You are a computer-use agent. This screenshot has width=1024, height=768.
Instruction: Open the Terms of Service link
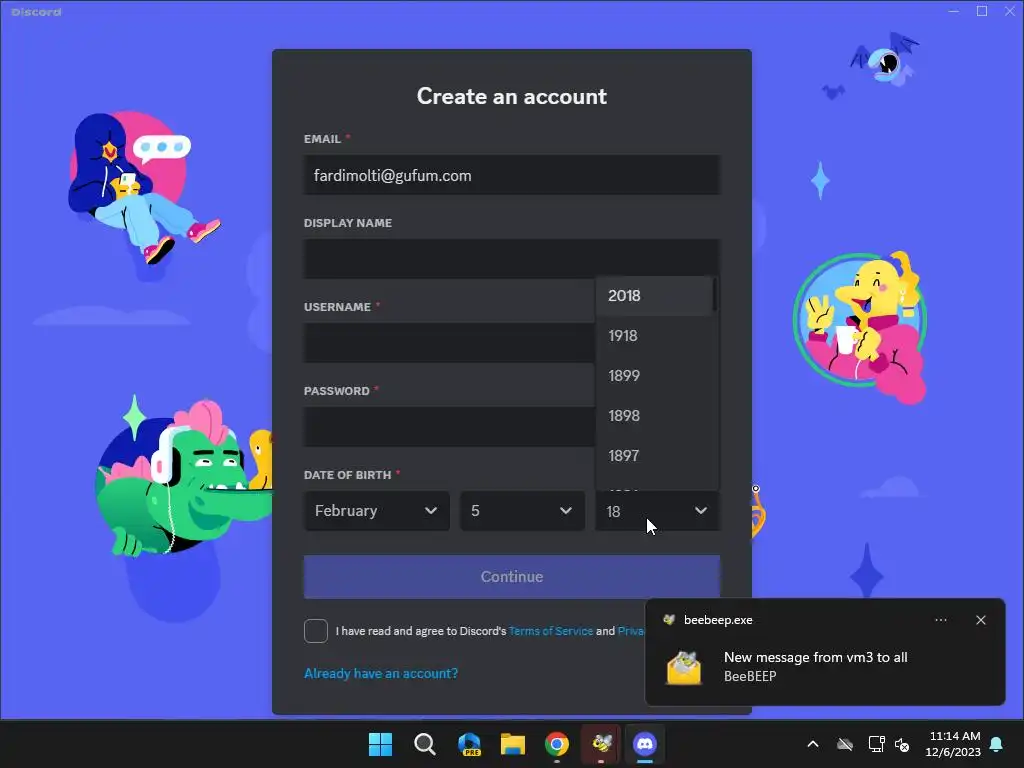click(551, 631)
